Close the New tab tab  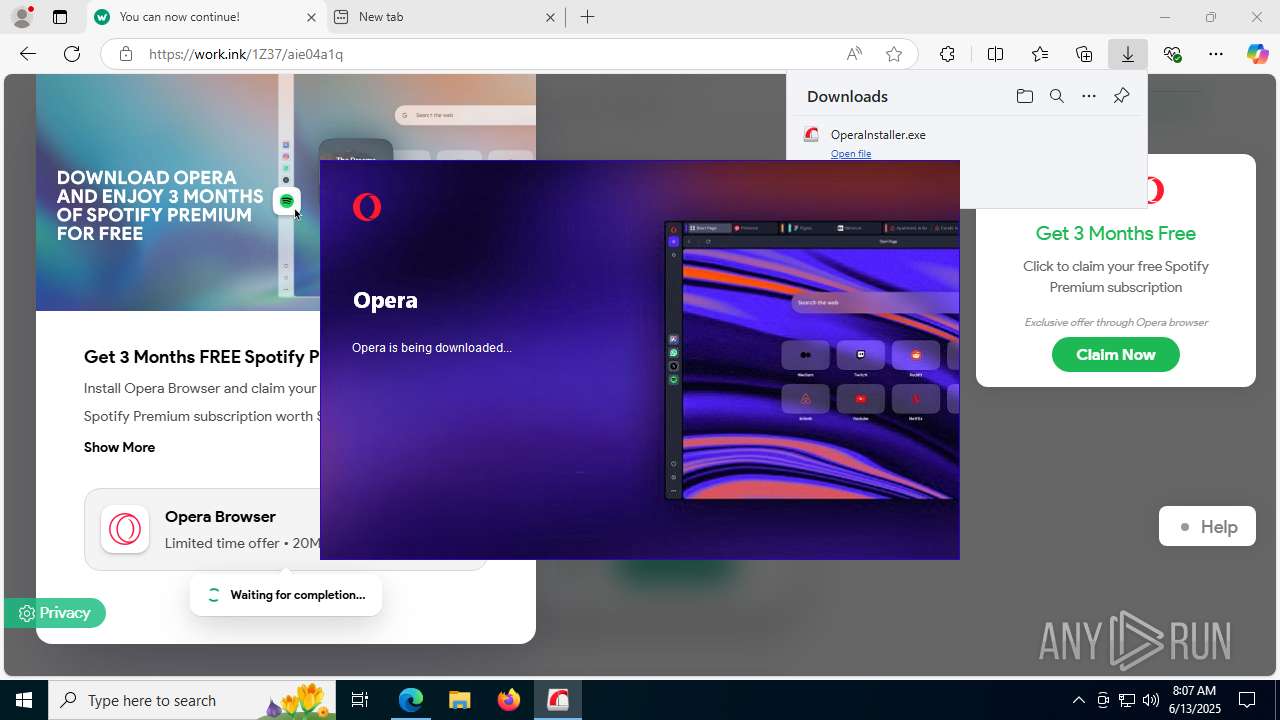[x=551, y=17]
